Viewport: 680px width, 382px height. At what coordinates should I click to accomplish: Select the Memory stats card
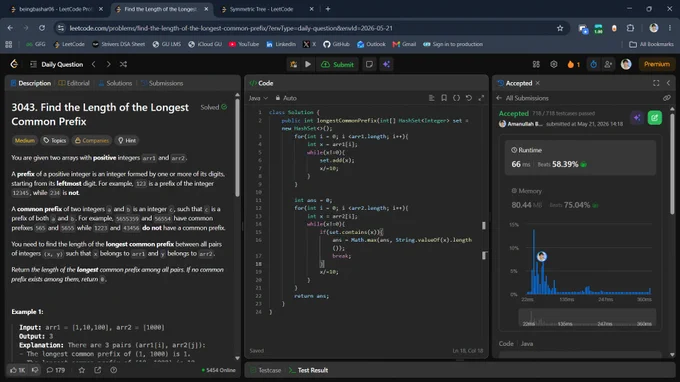[580, 198]
